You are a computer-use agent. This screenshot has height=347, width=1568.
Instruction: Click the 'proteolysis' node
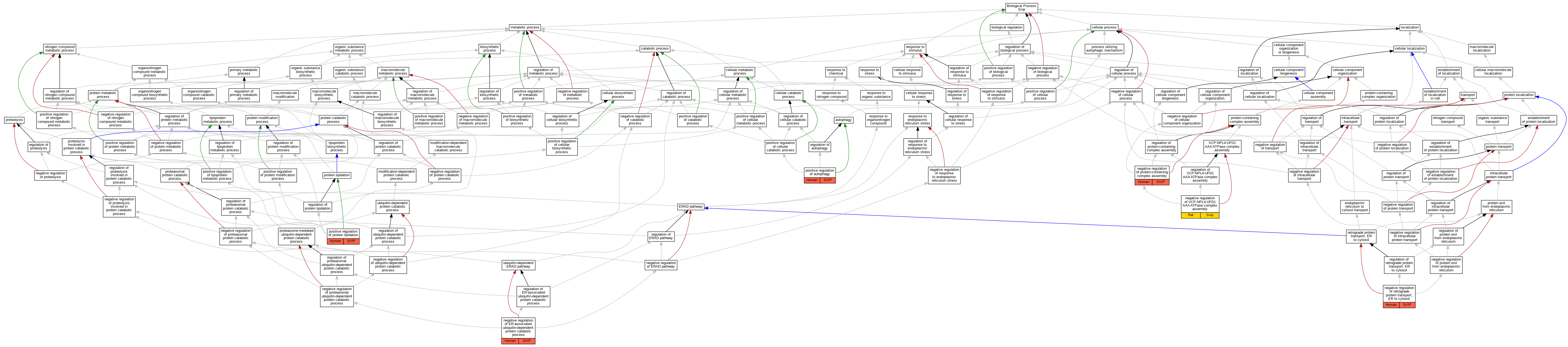point(14,120)
